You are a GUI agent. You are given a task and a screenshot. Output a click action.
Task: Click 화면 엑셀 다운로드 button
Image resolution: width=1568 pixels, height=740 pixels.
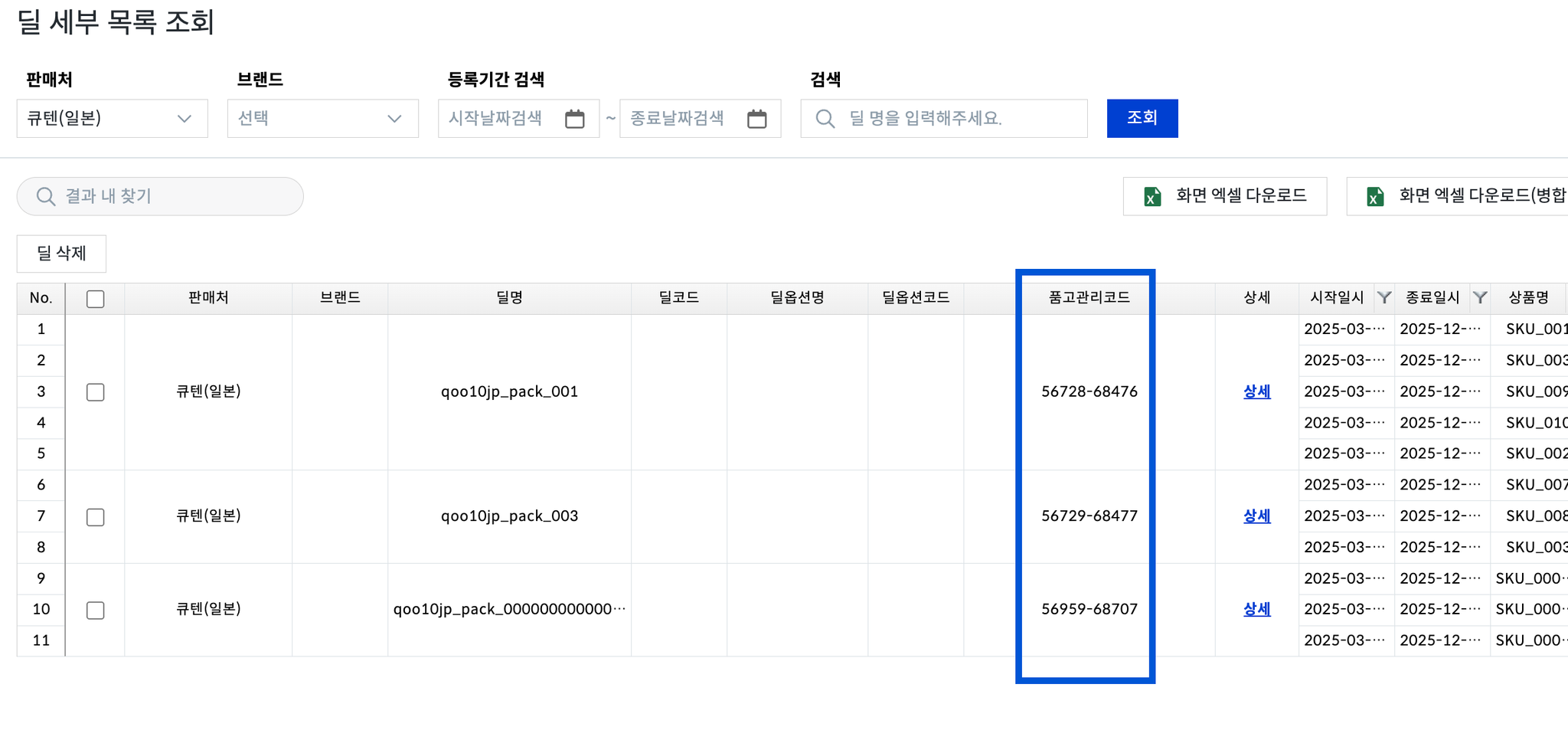click(x=1225, y=196)
